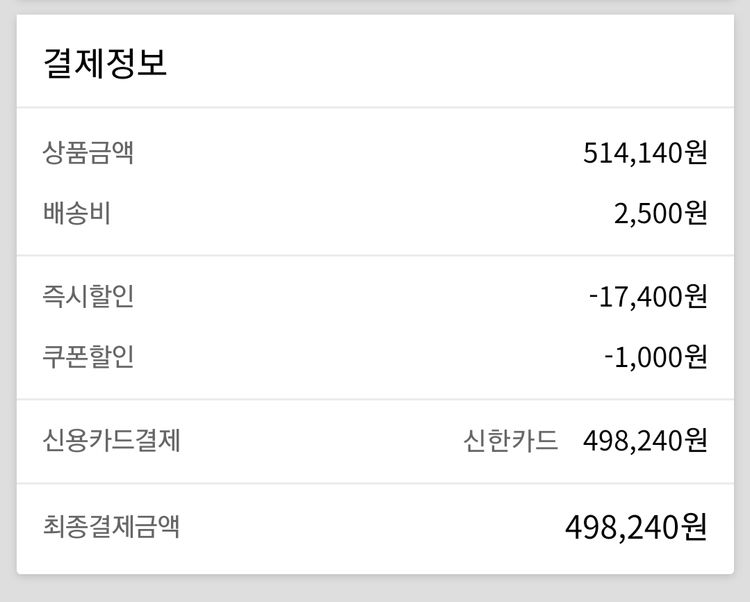
Task: Select the large 498,240원 final total
Action: (636, 526)
